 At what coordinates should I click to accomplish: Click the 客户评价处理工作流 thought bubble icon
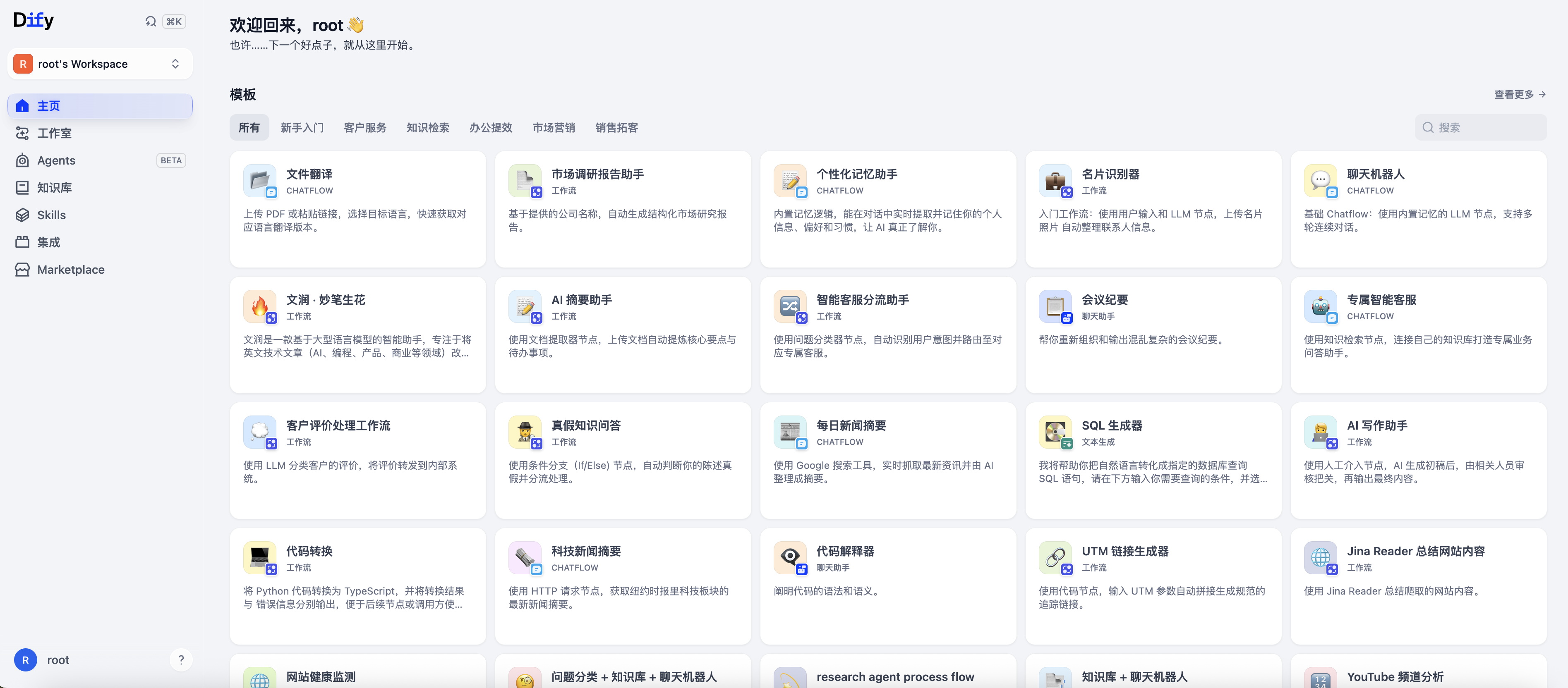point(259,432)
